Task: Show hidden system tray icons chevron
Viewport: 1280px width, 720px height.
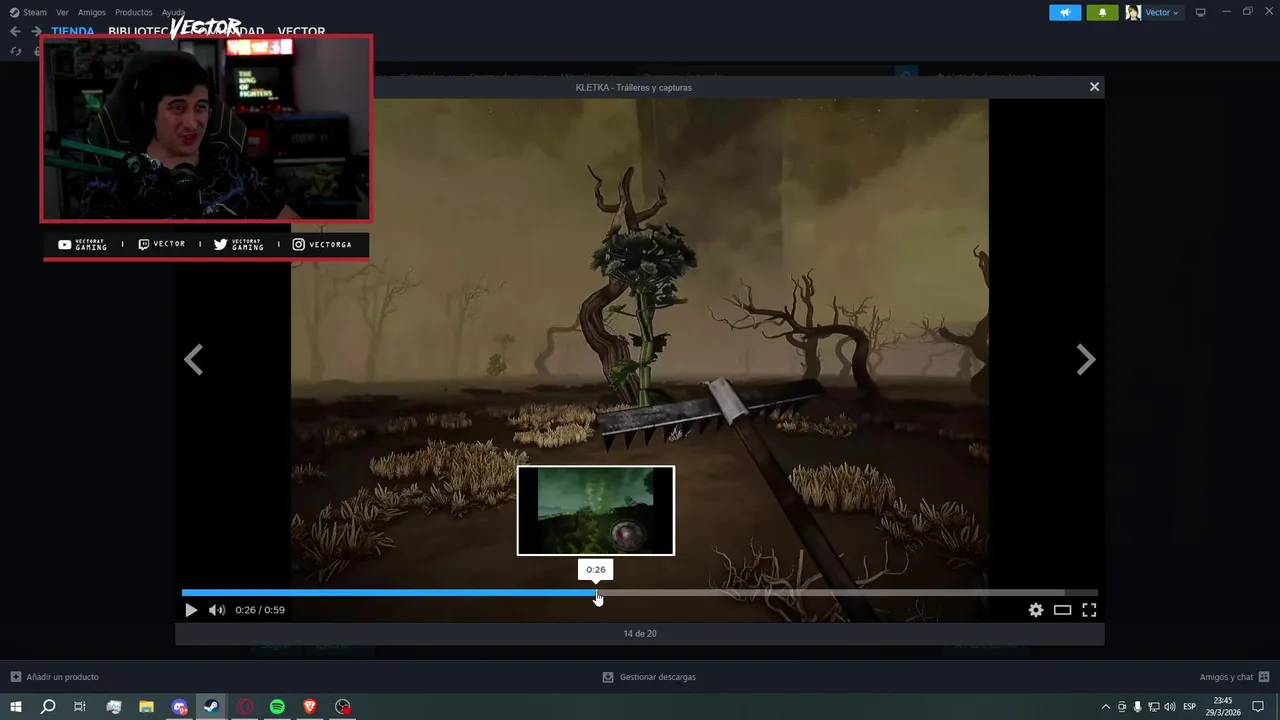Action: (1105, 707)
